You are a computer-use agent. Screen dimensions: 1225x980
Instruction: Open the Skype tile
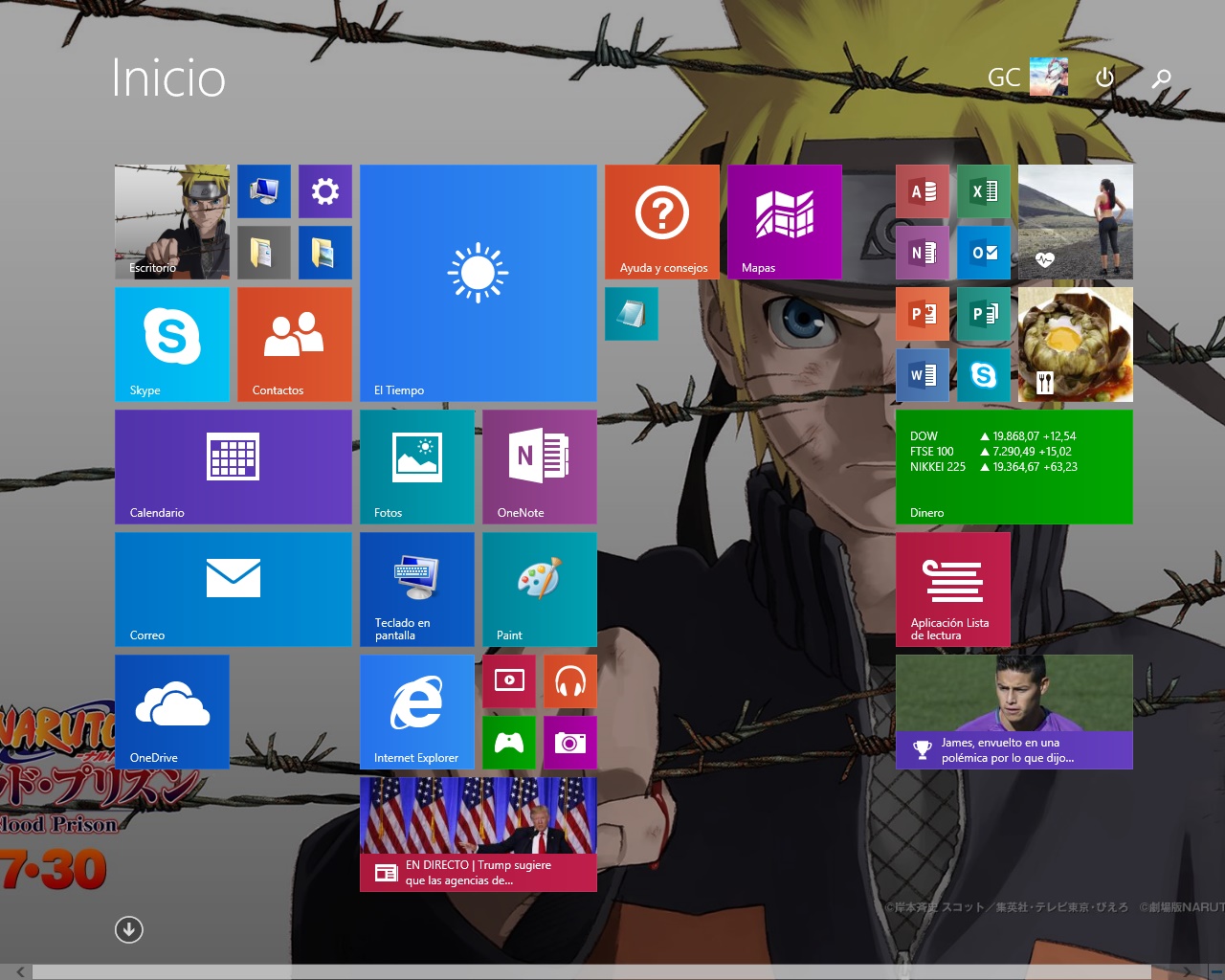click(172, 345)
